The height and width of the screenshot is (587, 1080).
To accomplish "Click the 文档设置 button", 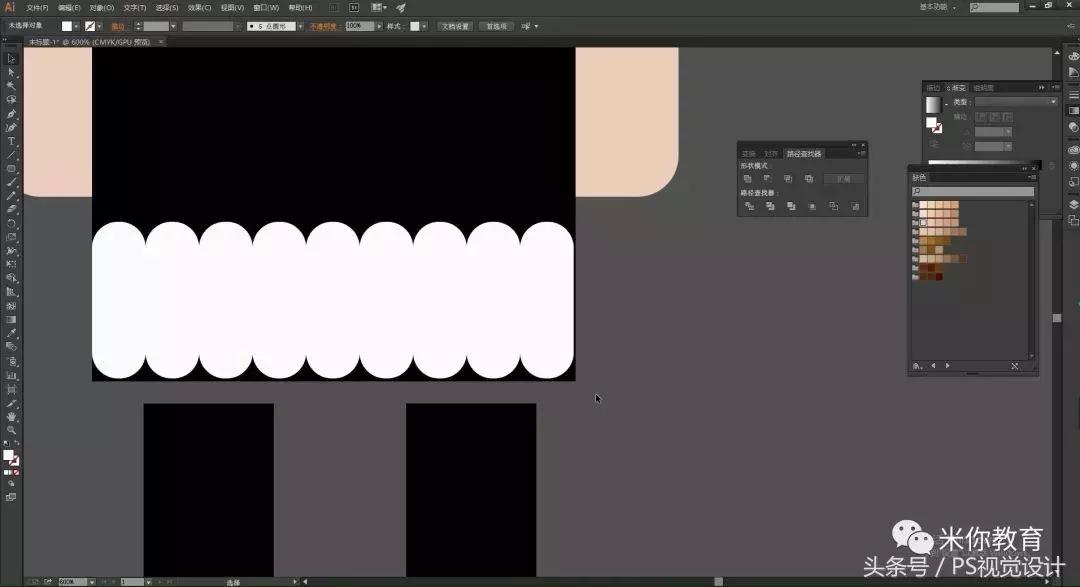I will pyautogui.click(x=456, y=26).
